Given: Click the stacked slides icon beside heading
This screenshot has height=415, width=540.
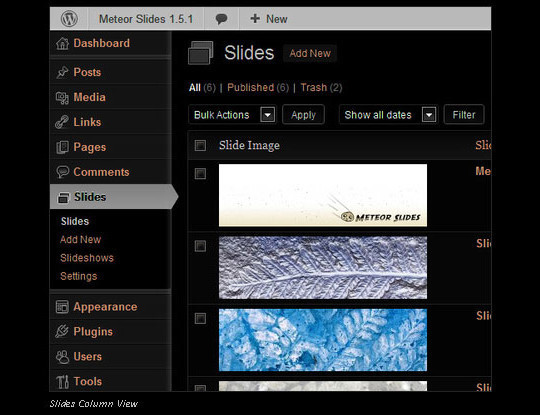Looking at the screenshot, I should point(200,53).
